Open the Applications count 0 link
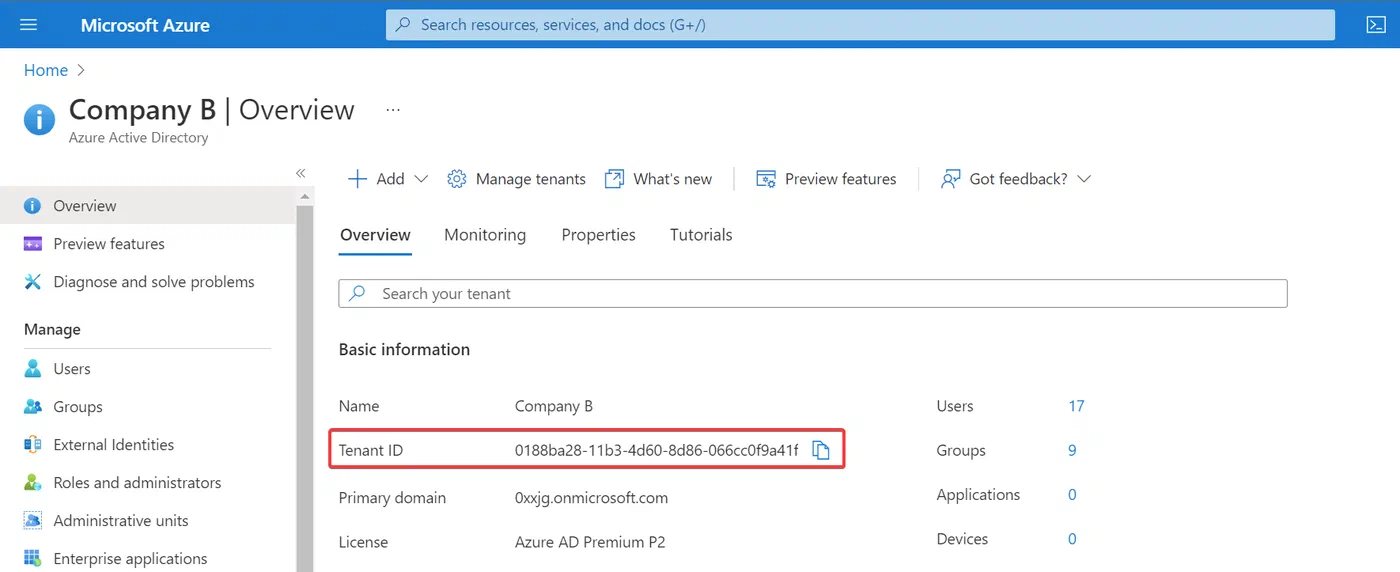The width and height of the screenshot is (1400, 572). point(1072,495)
